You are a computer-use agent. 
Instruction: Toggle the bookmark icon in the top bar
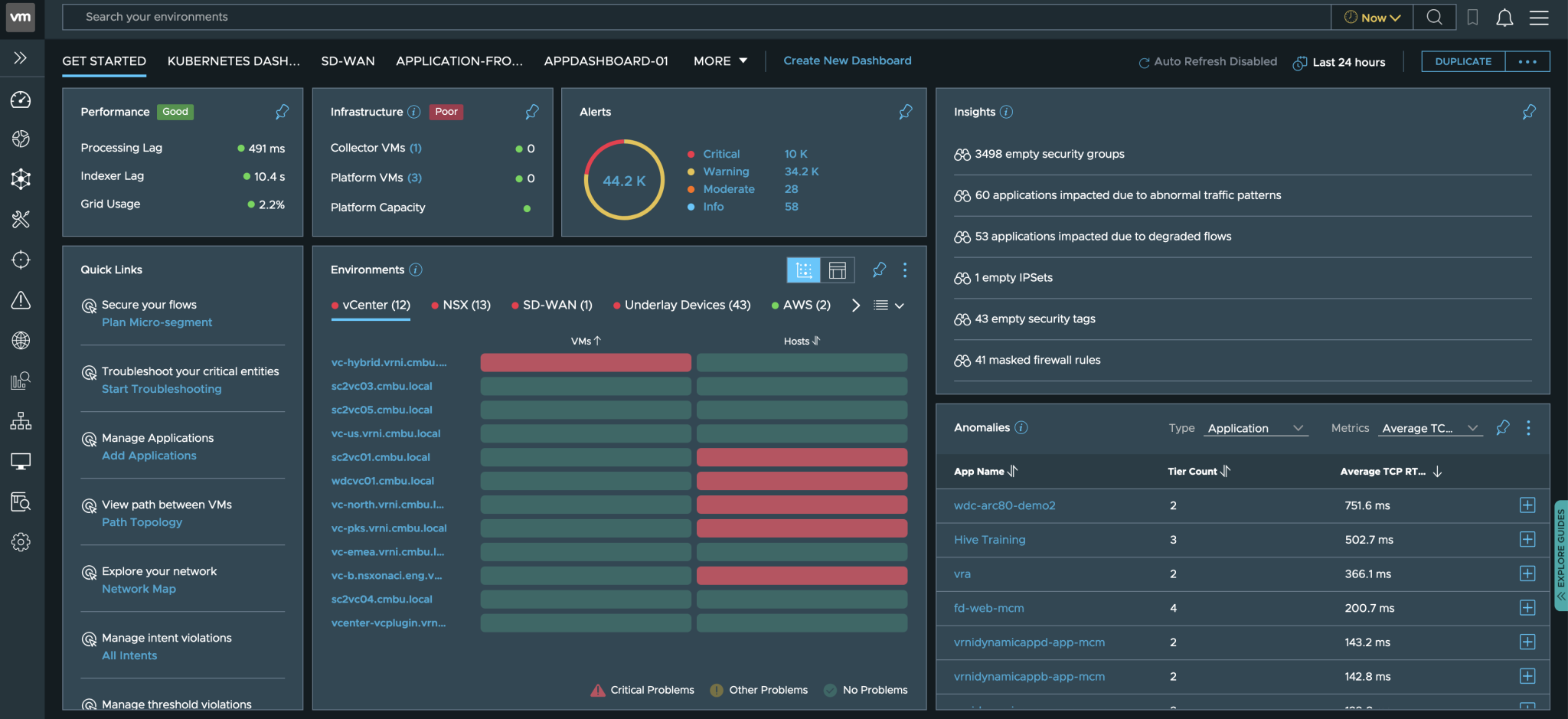tap(1472, 17)
